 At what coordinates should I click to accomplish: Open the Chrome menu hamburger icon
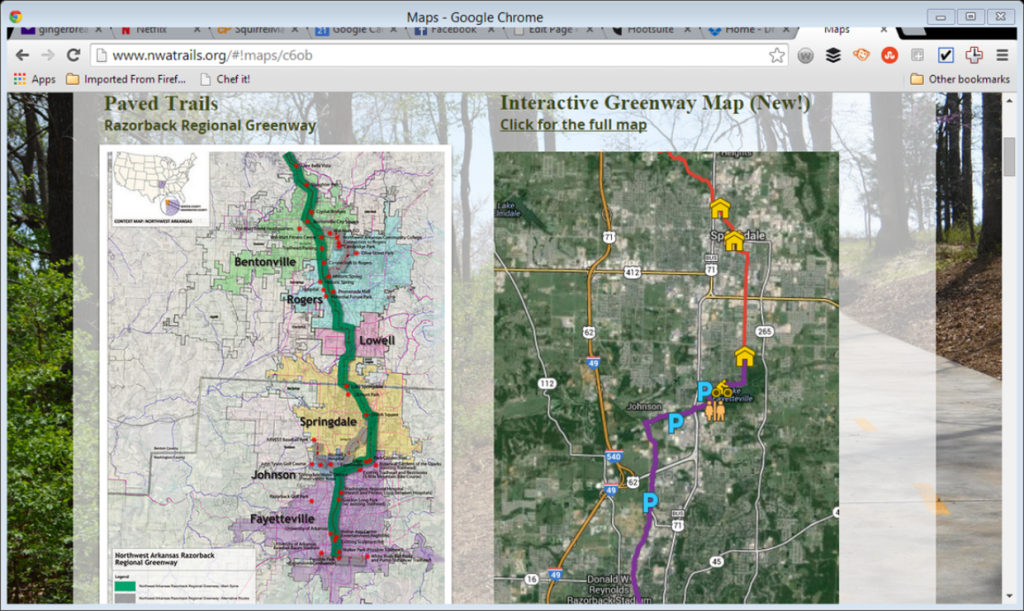(1002, 55)
